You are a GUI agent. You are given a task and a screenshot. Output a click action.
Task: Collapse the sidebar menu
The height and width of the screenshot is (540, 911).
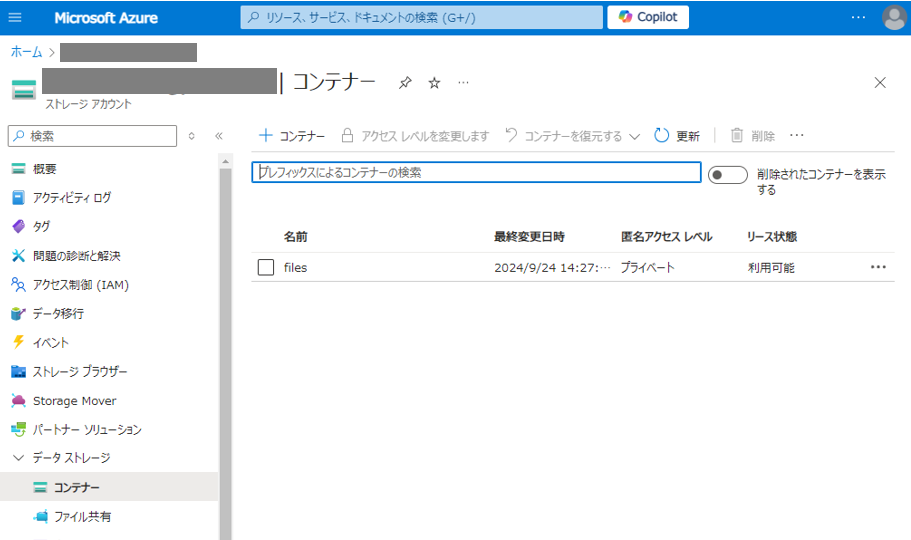[x=219, y=136]
